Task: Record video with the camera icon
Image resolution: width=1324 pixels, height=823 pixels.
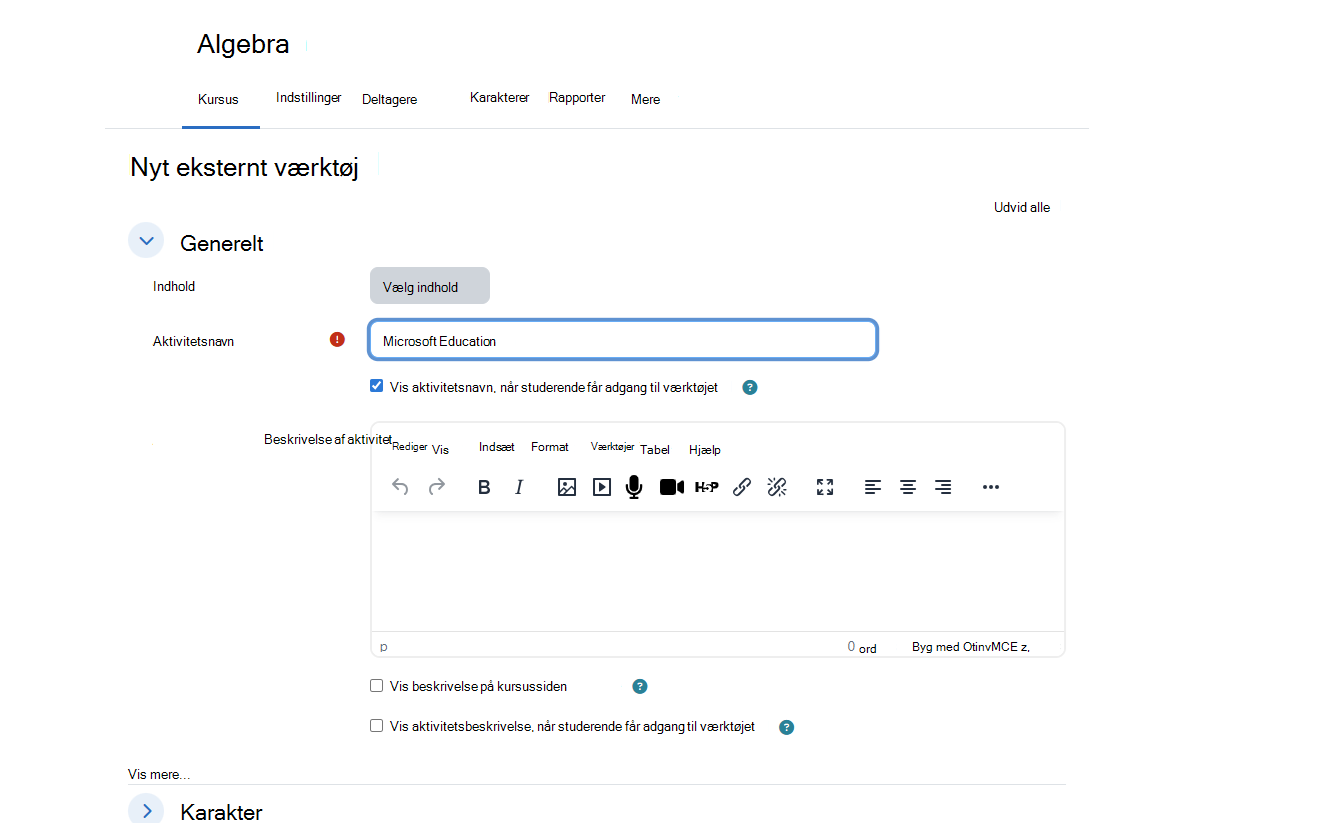Action: pyautogui.click(x=672, y=487)
